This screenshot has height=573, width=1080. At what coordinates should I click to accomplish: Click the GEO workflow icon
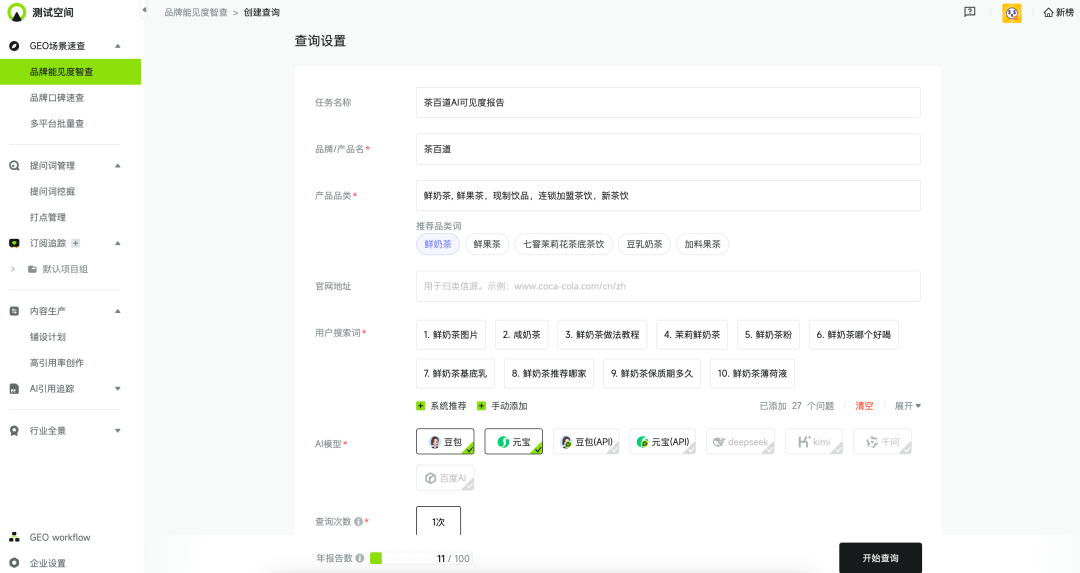click(x=14, y=537)
